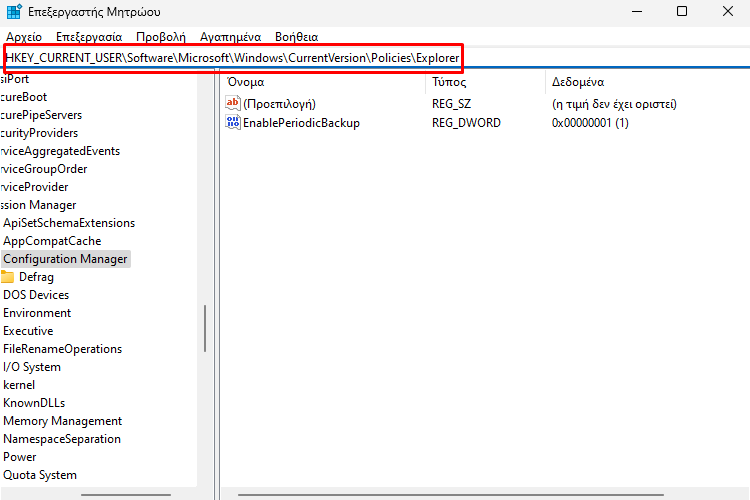Select the ApiSetSchemaExtensions key
Screen dimensions: 750x500
pos(69,223)
